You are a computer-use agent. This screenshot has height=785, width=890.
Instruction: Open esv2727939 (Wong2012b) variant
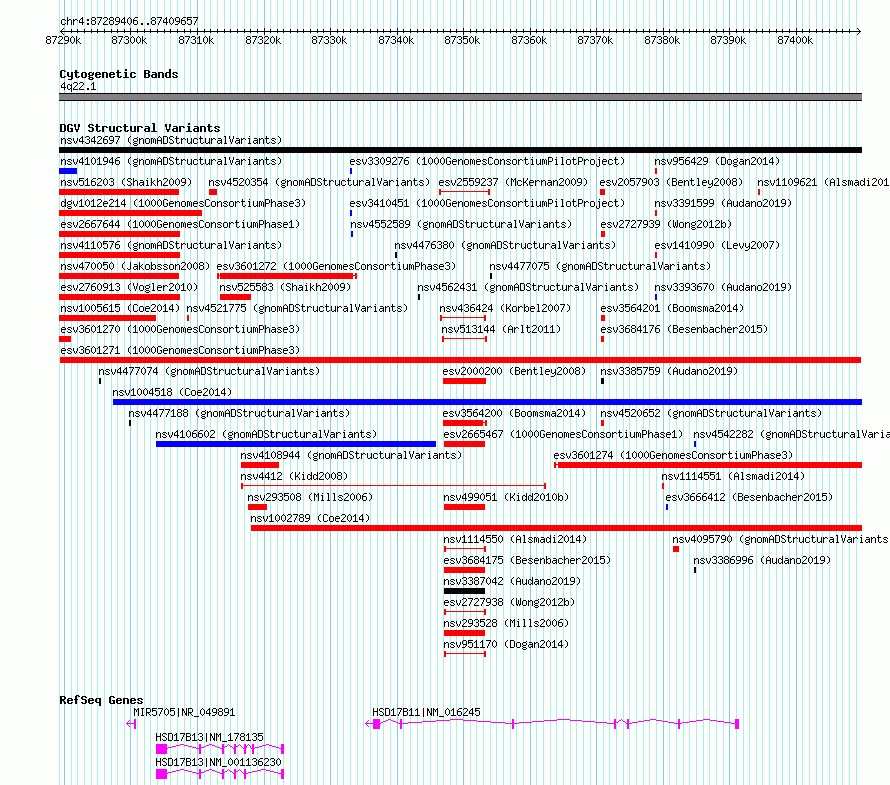666,224
